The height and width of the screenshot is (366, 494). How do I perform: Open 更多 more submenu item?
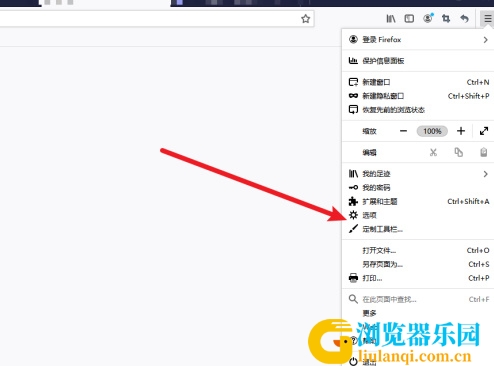coord(418,313)
